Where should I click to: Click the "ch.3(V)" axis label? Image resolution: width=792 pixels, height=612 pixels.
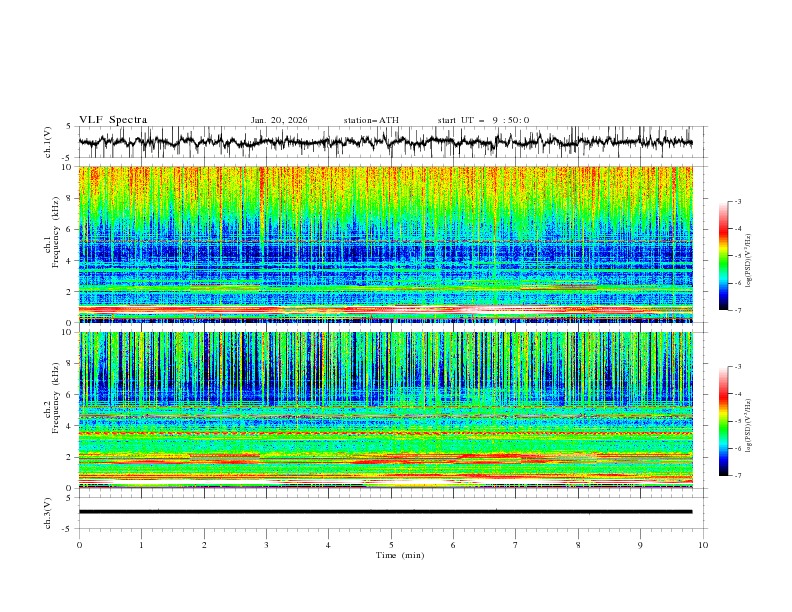click(48, 513)
